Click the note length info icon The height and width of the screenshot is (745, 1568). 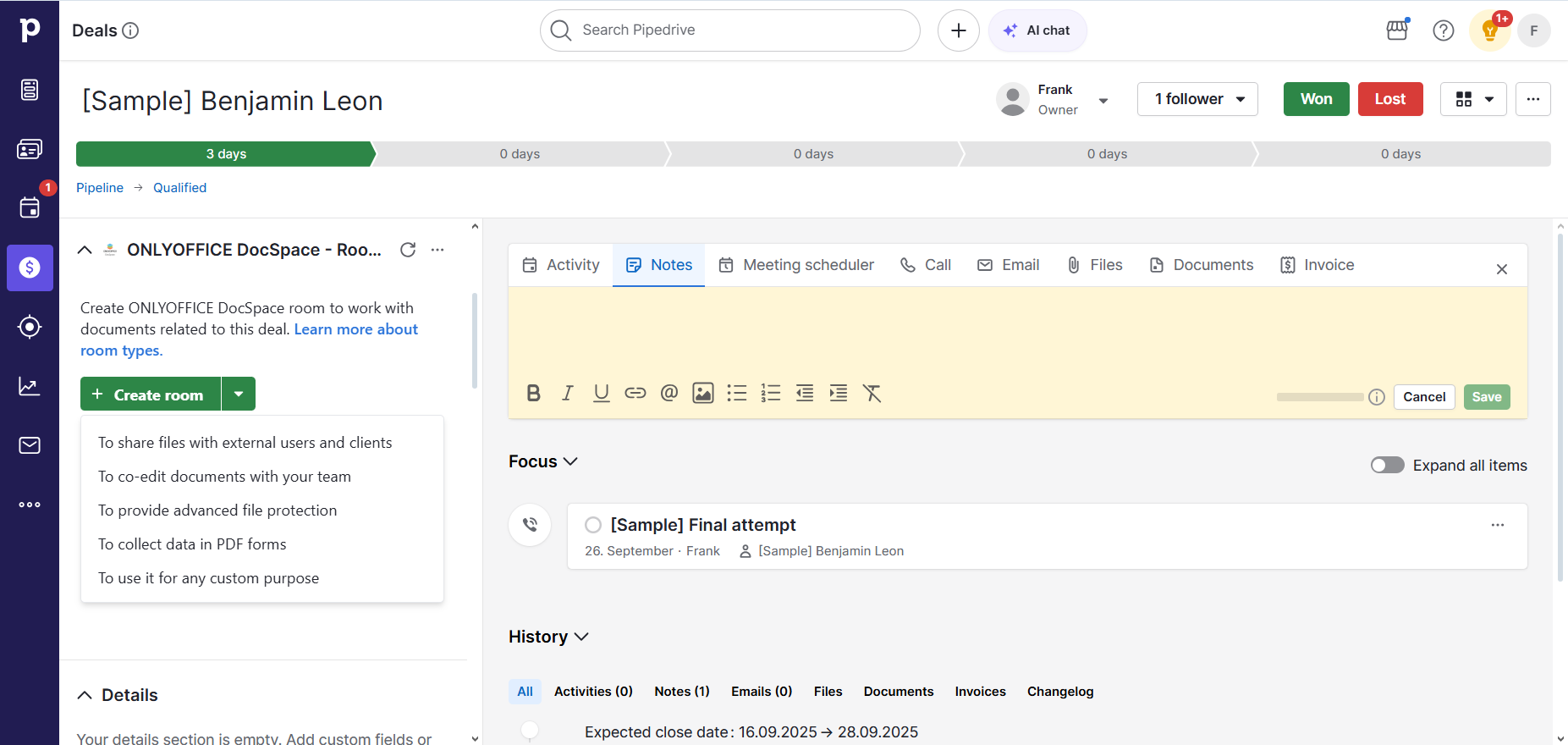[x=1377, y=397]
